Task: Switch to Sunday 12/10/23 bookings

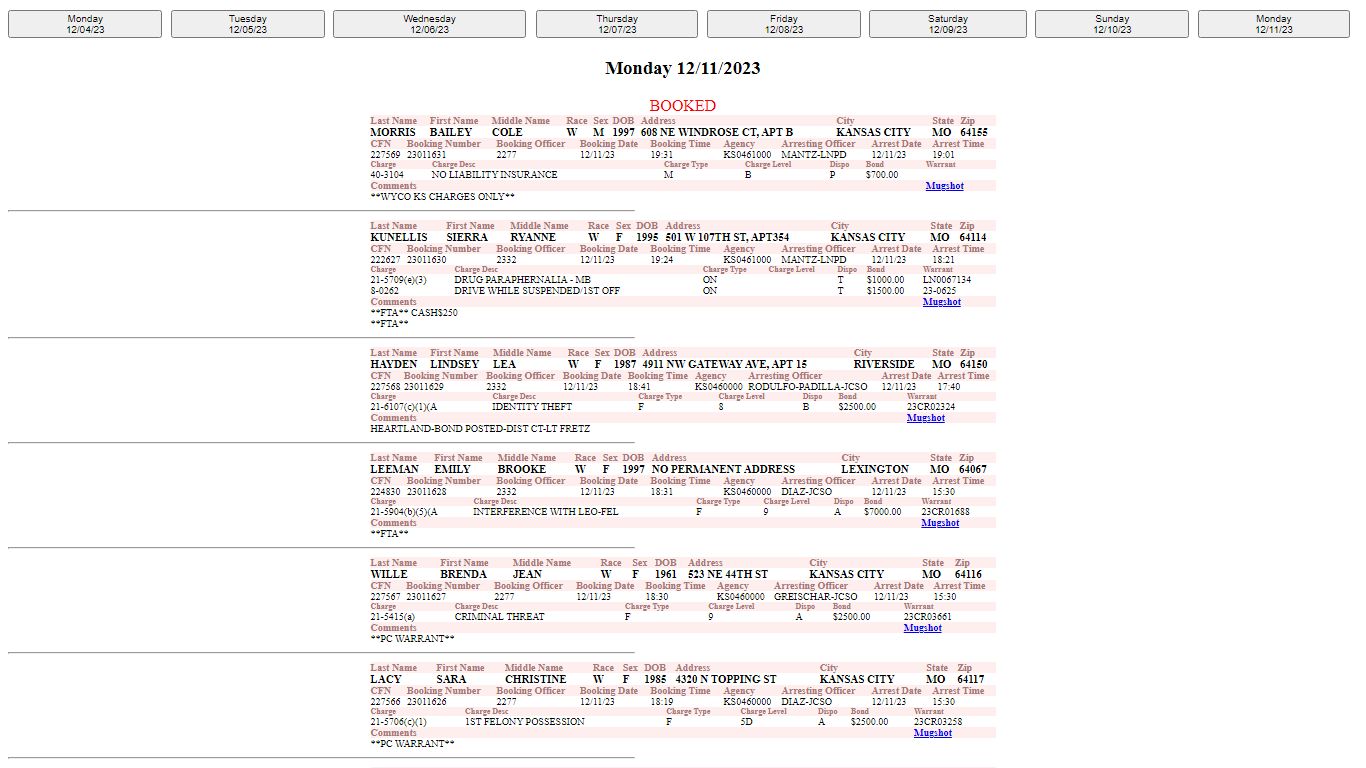Action: pyautogui.click(x=1112, y=24)
